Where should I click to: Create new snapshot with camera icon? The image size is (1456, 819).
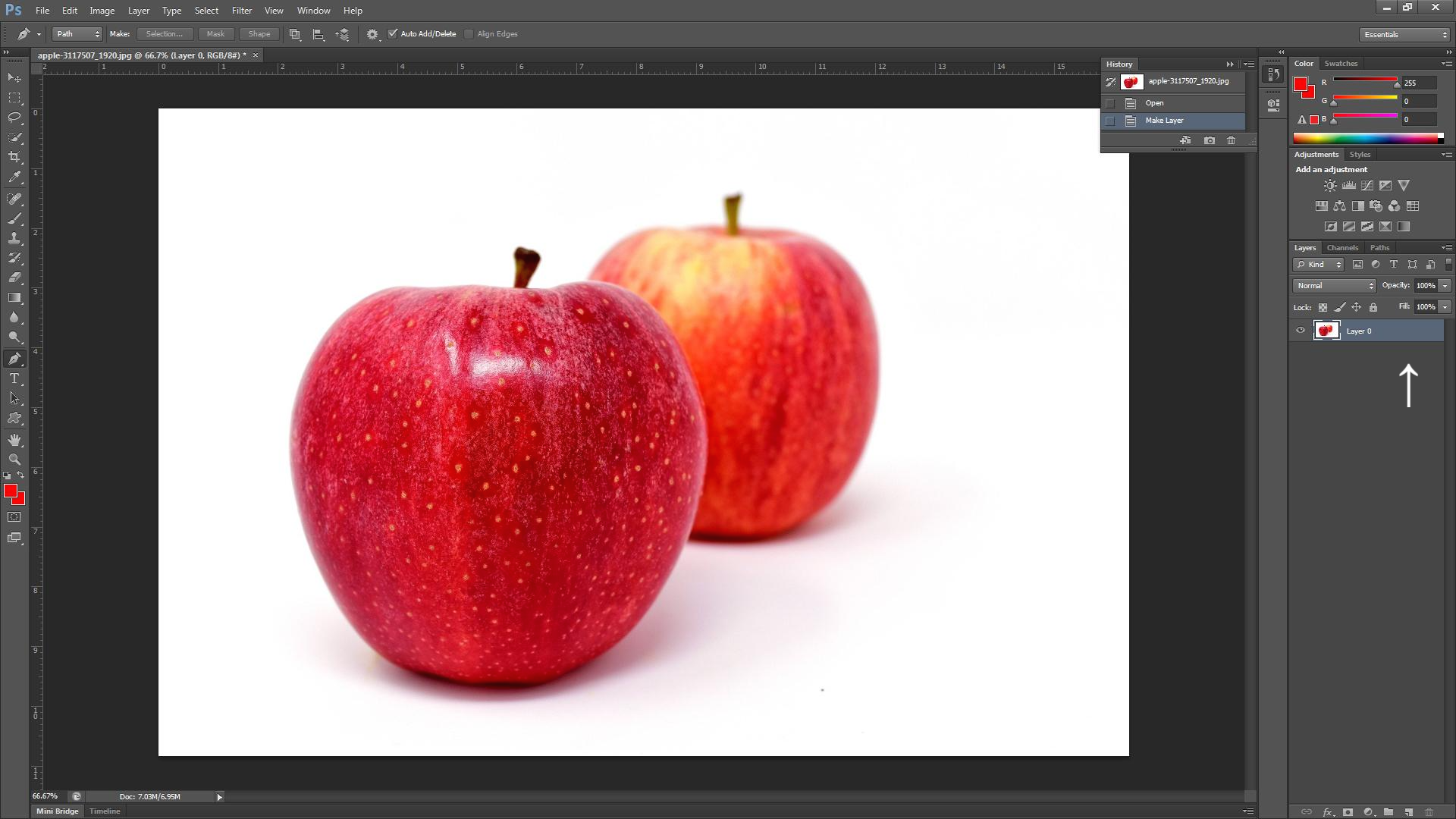[x=1210, y=140]
